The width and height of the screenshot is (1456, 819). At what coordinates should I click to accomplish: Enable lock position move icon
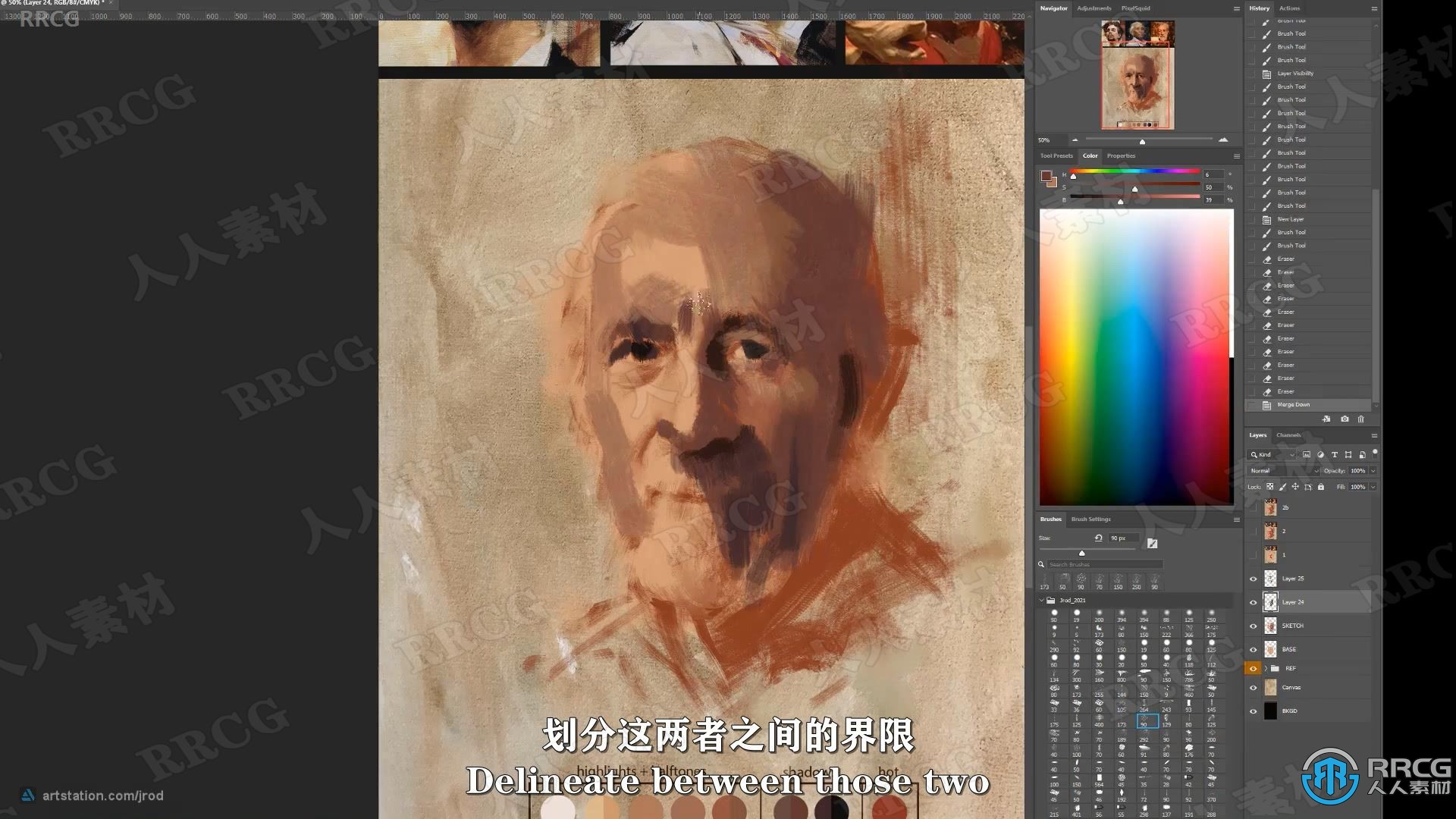1295,487
